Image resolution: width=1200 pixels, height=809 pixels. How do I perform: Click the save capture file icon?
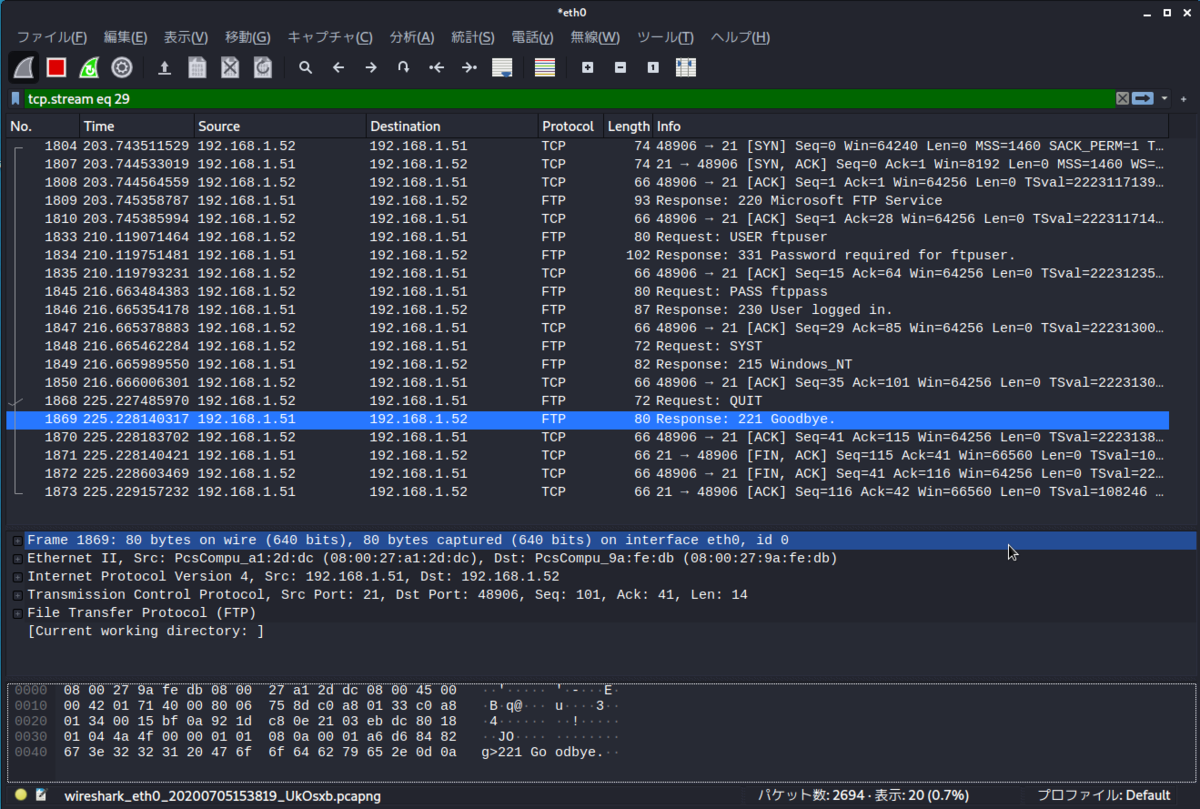pos(198,68)
